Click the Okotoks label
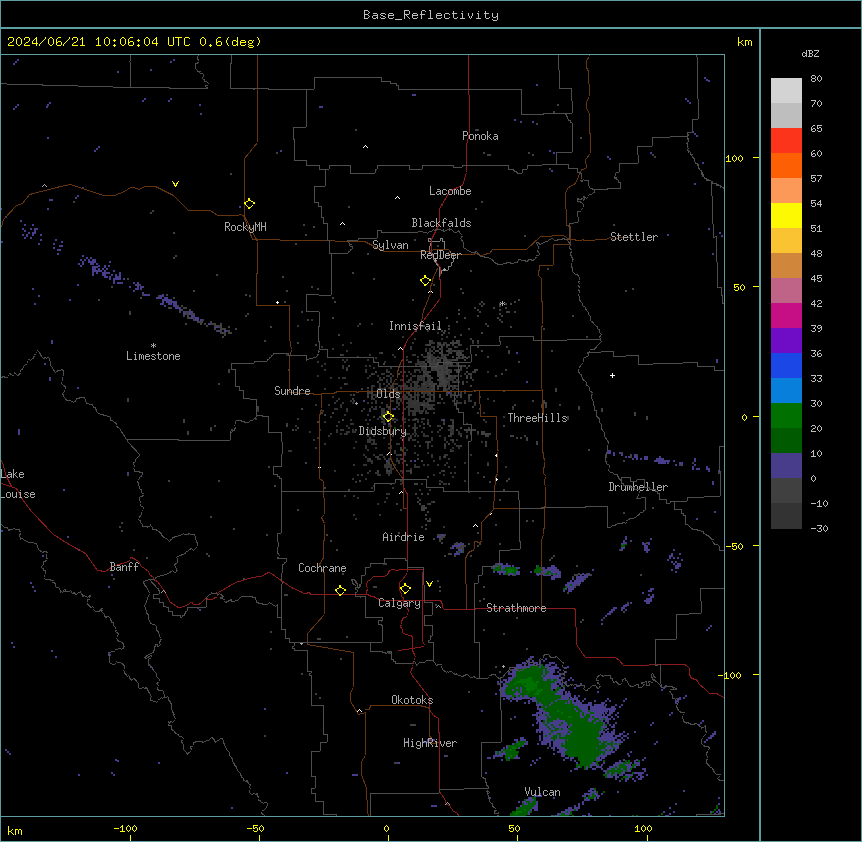Screen dimensions: 862x842 tap(412, 700)
